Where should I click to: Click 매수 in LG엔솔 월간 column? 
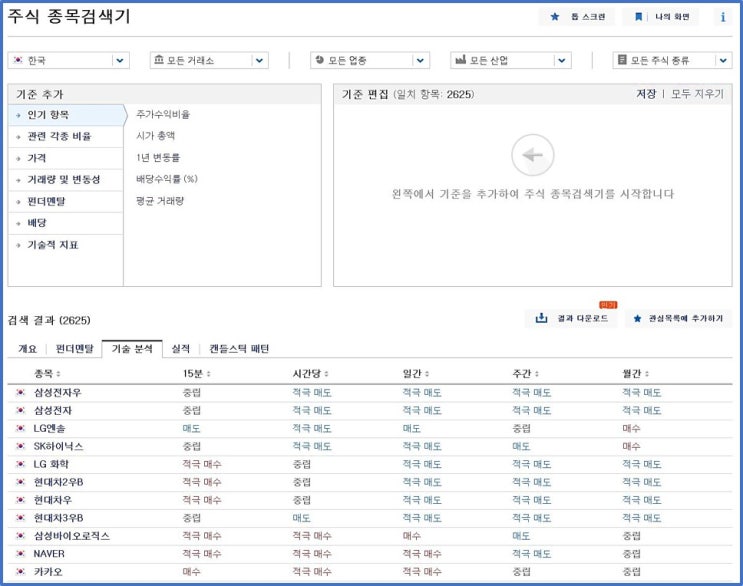click(x=631, y=429)
